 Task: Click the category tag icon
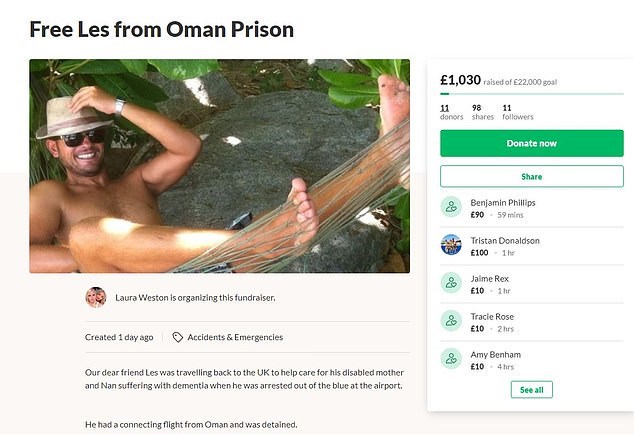point(177,338)
